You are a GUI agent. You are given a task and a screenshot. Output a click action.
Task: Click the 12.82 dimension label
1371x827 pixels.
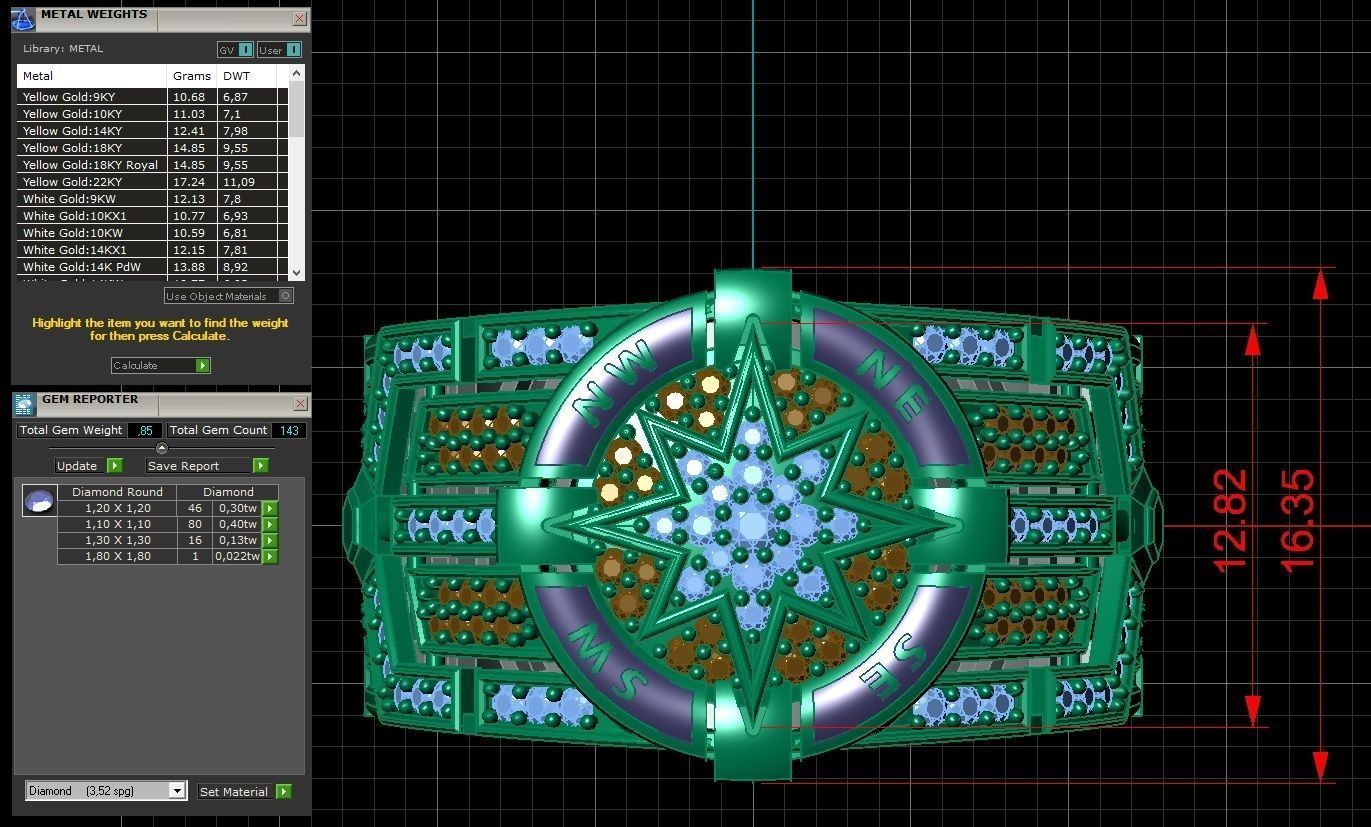point(1229,521)
